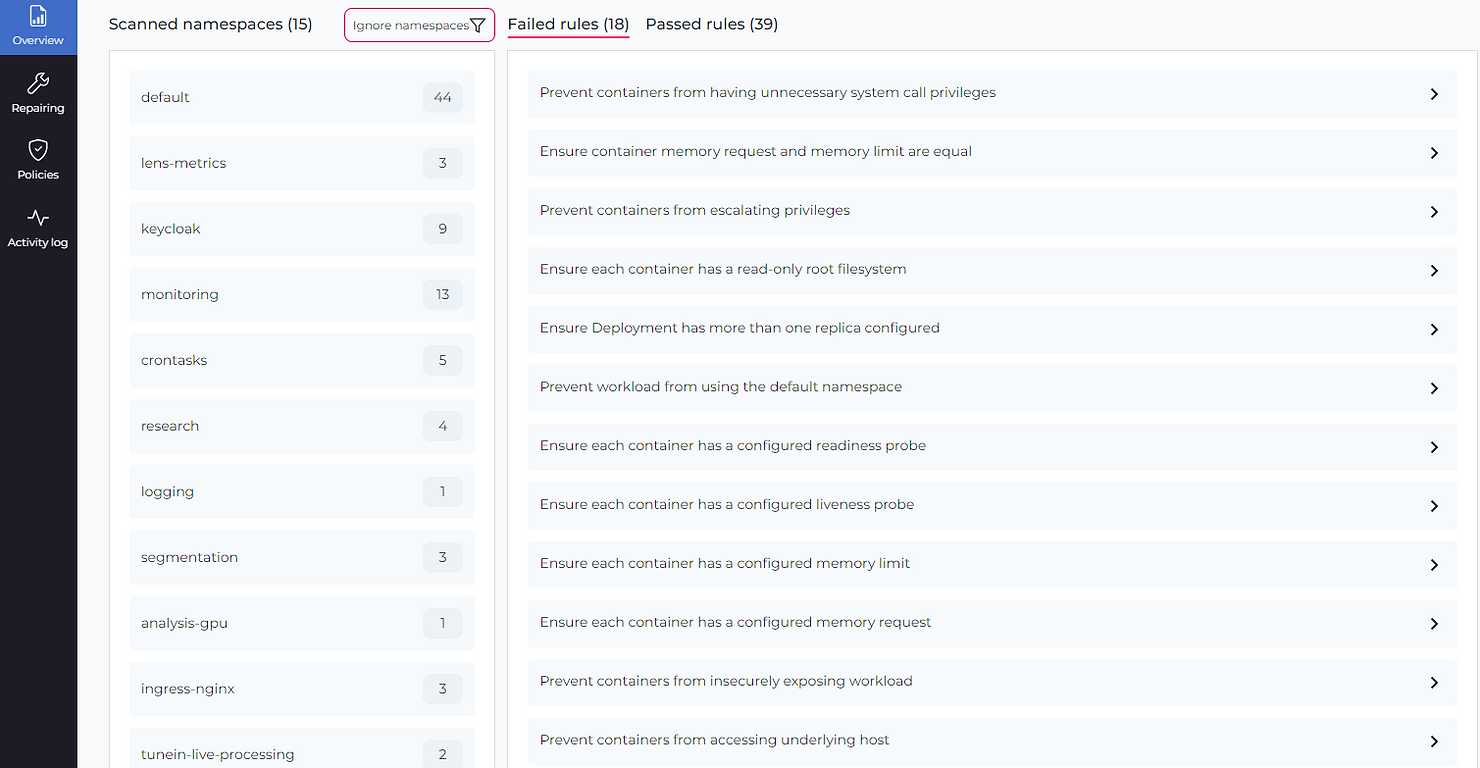Open the Overview sidebar icon
Viewport: 1480px width, 768px height.
tap(38, 16)
